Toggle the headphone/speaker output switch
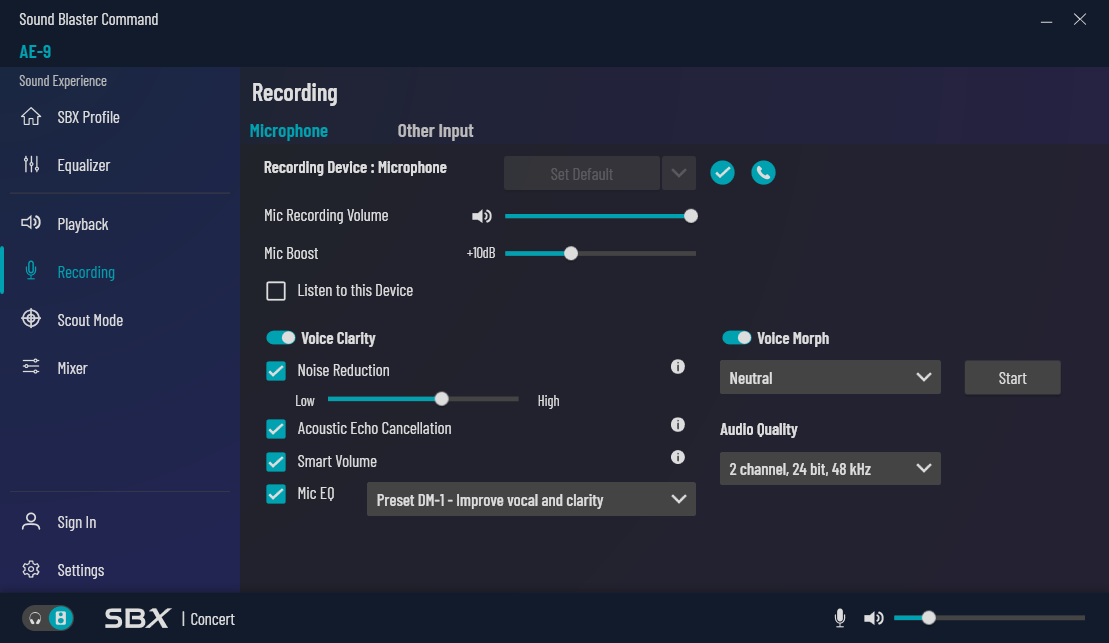This screenshot has width=1109, height=643. 48,618
